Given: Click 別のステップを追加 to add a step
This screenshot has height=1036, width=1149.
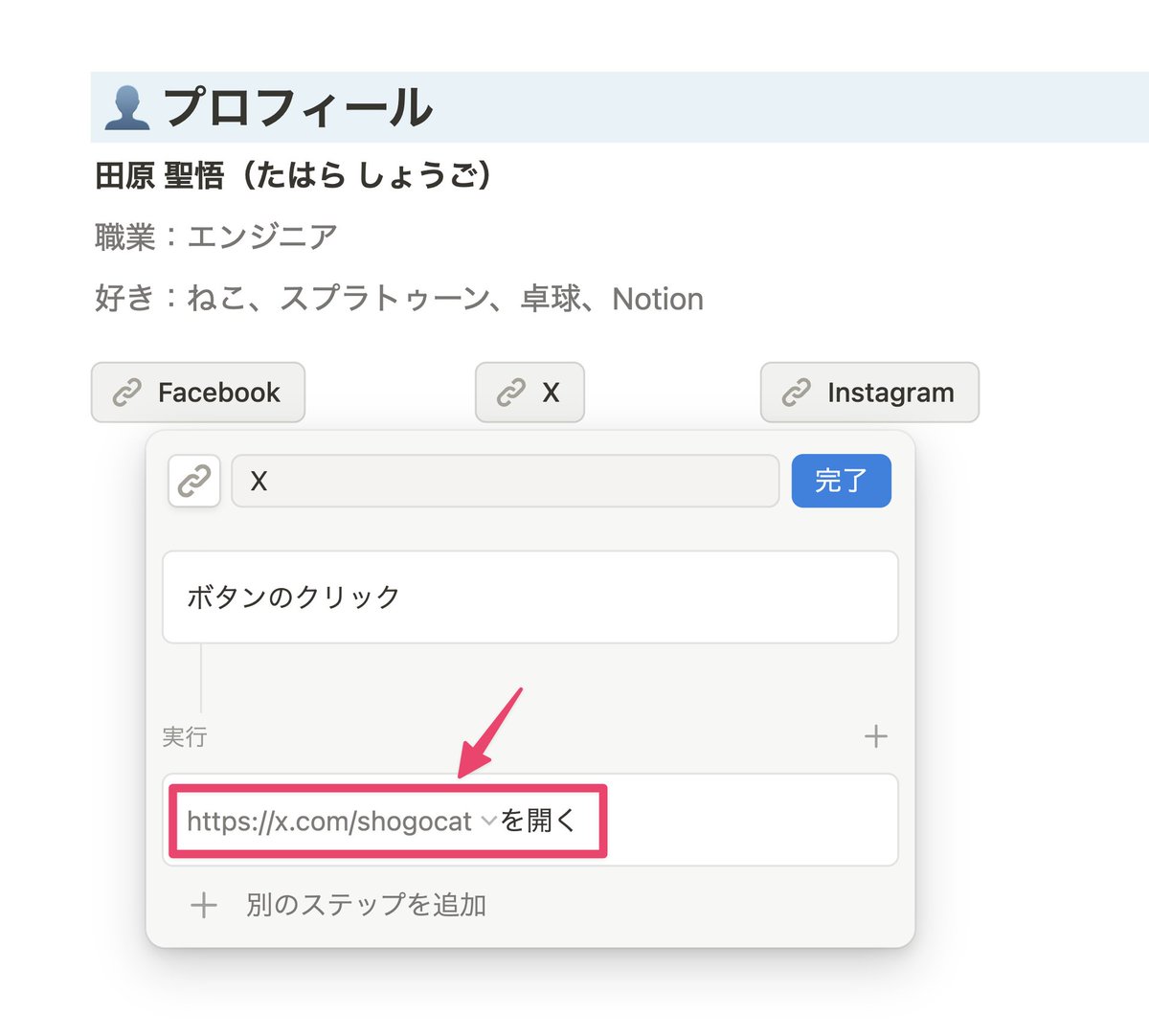Looking at the screenshot, I should tap(339, 905).
